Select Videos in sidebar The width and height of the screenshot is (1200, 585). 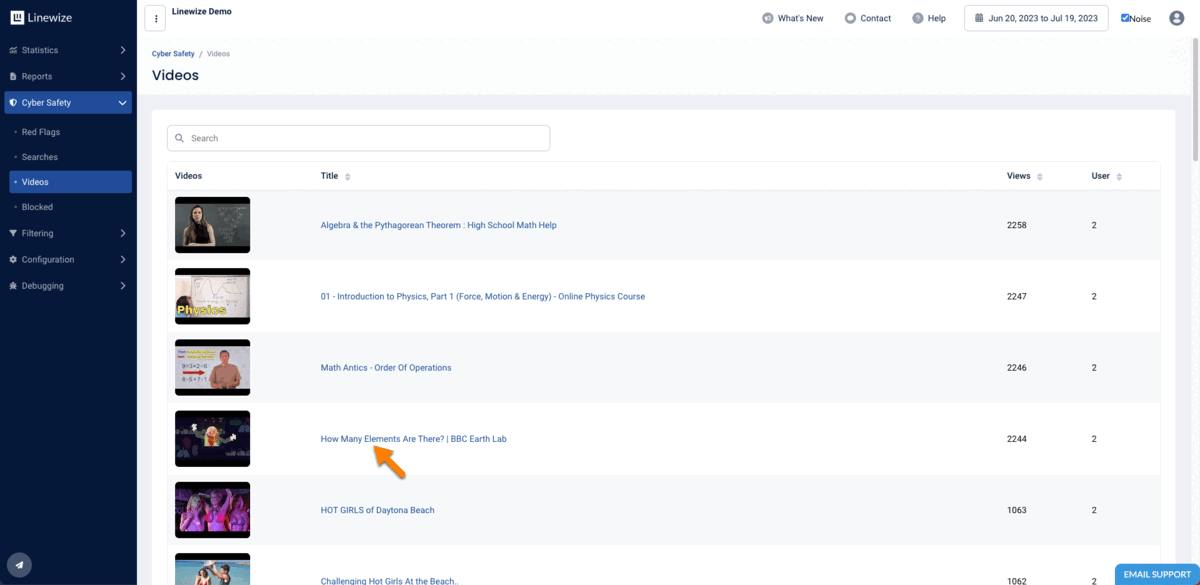point(70,182)
